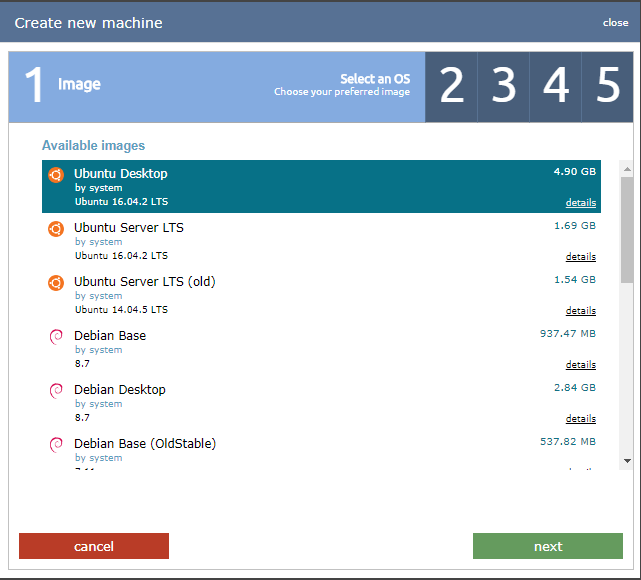Open details for Debian Desktop
641x580 pixels.
point(580,419)
